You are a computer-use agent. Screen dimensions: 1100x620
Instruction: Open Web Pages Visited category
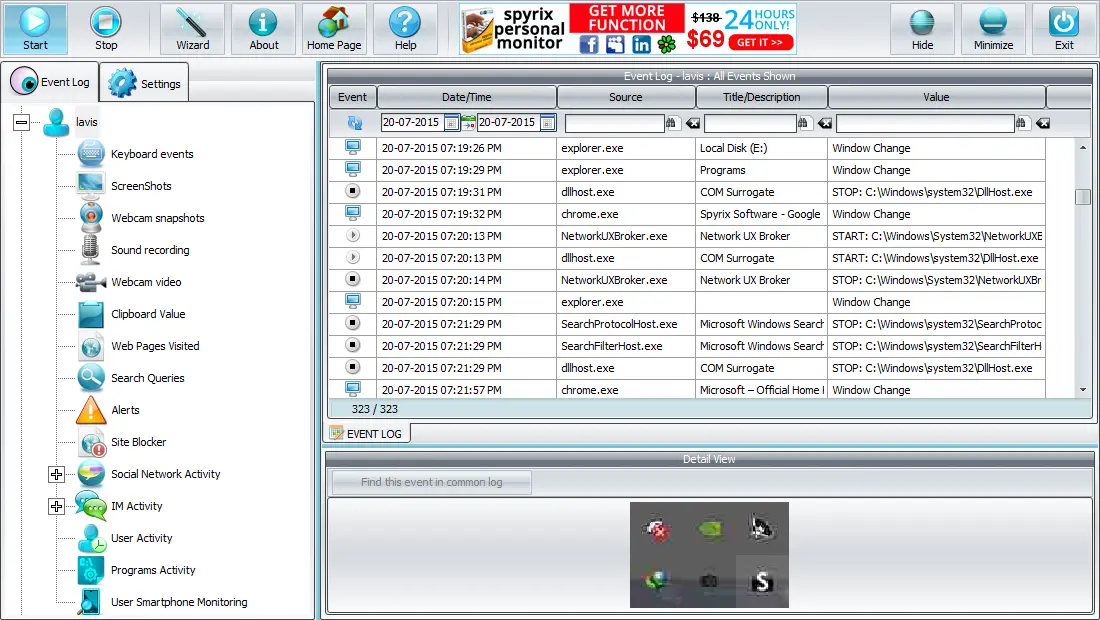(154, 346)
